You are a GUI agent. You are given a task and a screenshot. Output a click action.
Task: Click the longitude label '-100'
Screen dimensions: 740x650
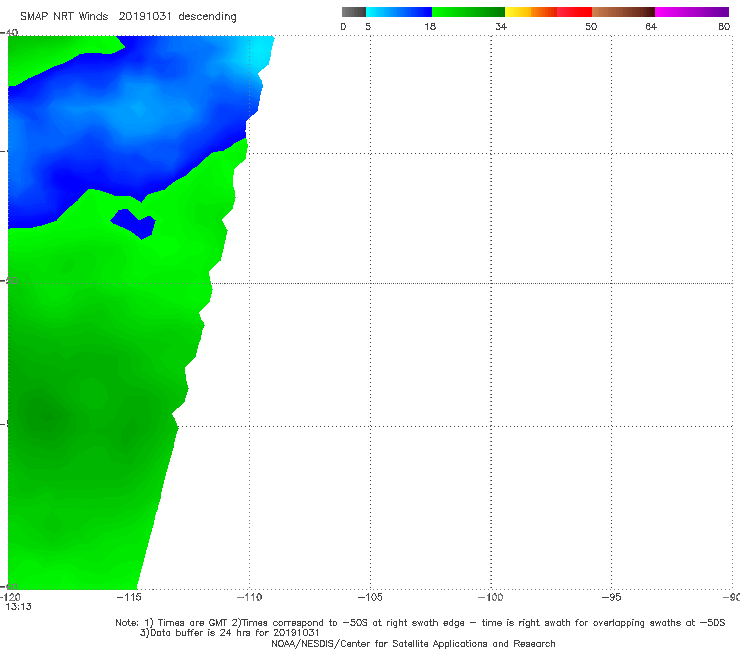491,598
